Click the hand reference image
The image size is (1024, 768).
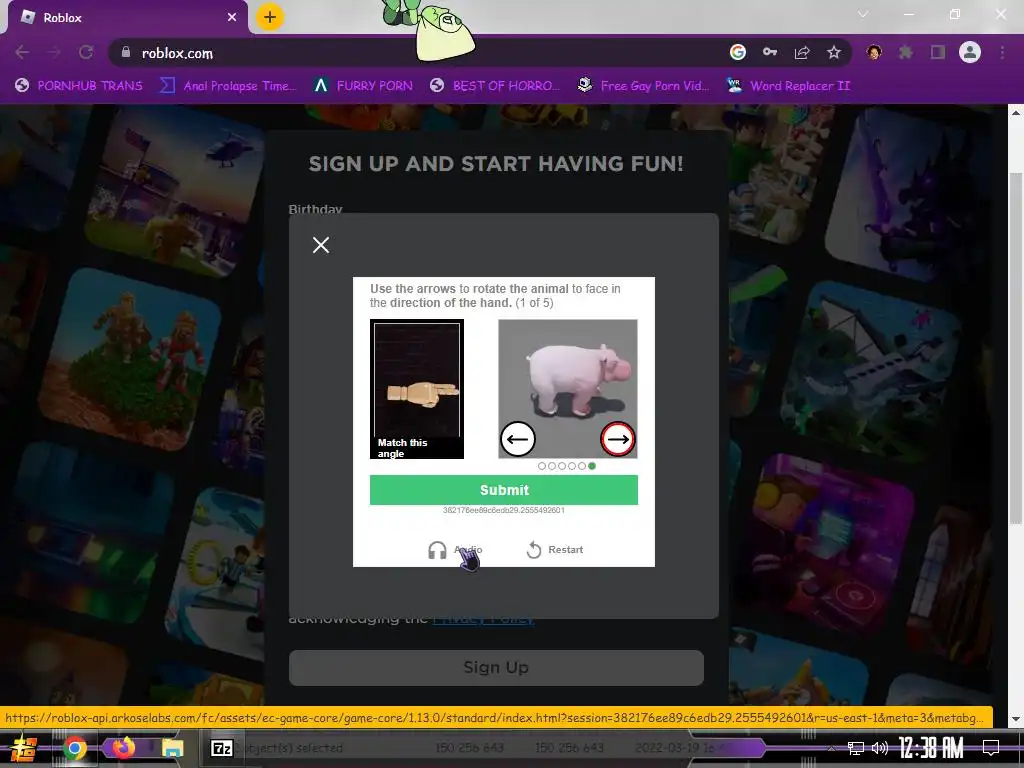pos(417,389)
